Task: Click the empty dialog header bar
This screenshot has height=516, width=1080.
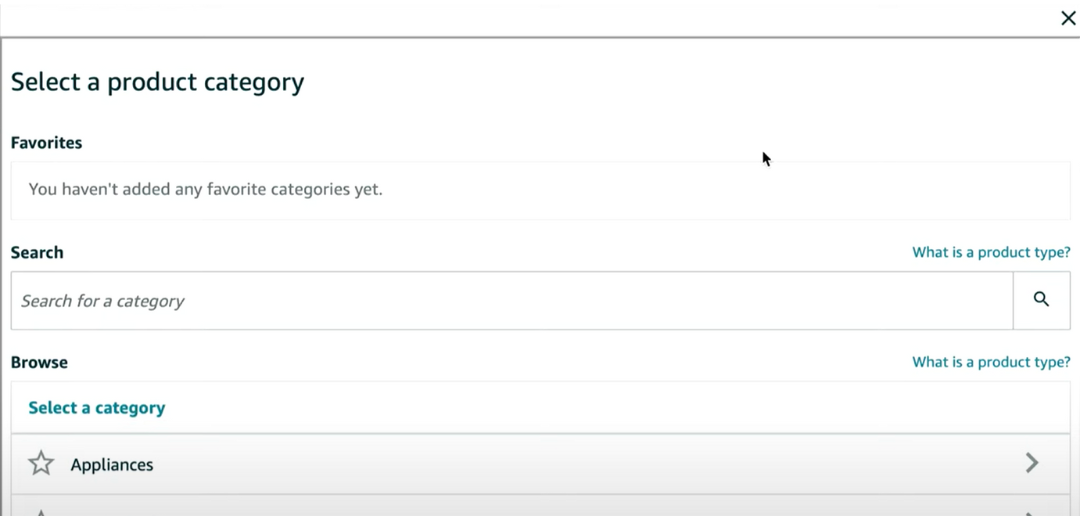Action: pyautogui.click(x=523, y=18)
